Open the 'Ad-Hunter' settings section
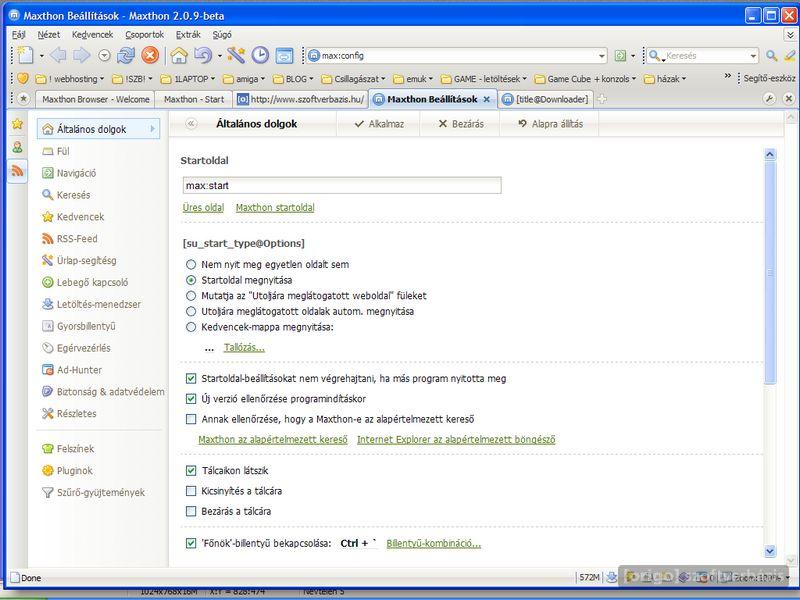This screenshot has width=800, height=600. coord(72,370)
